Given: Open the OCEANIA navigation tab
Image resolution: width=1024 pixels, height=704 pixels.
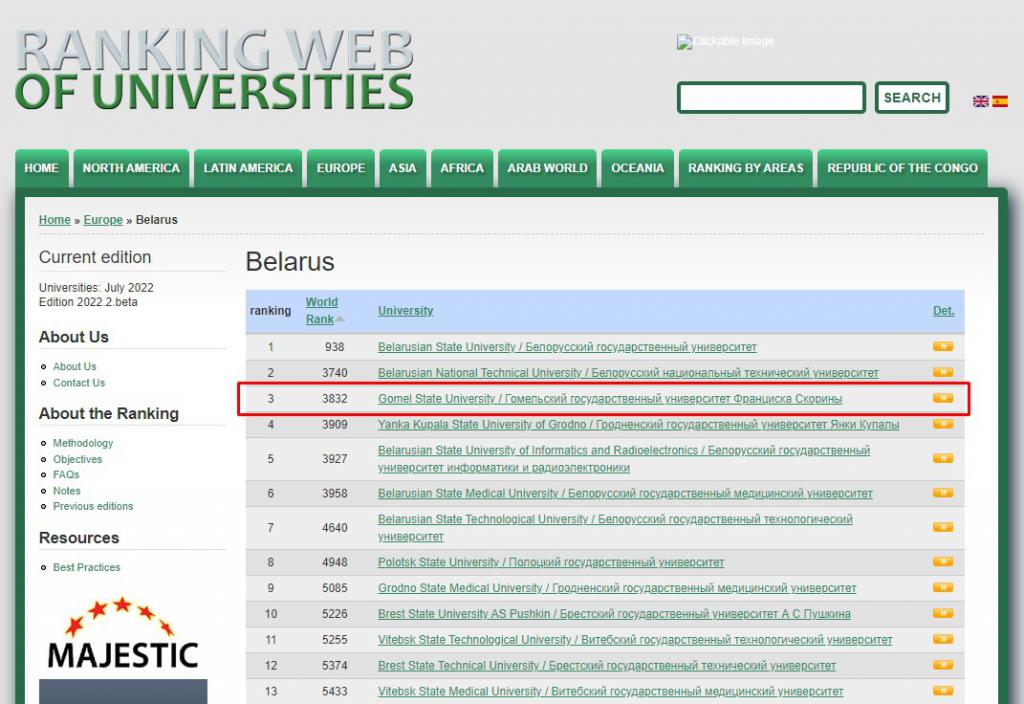Looking at the screenshot, I should (x=637, y=168).
